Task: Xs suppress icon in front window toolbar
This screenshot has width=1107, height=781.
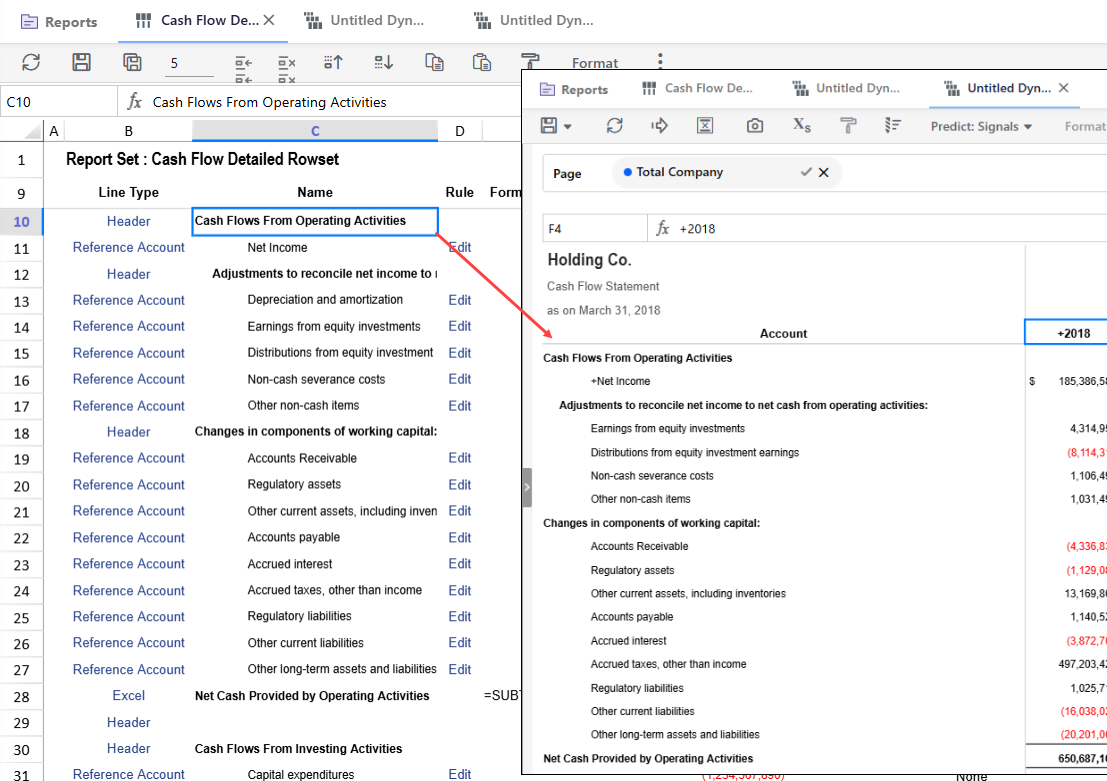Action: tap(801, 125)
